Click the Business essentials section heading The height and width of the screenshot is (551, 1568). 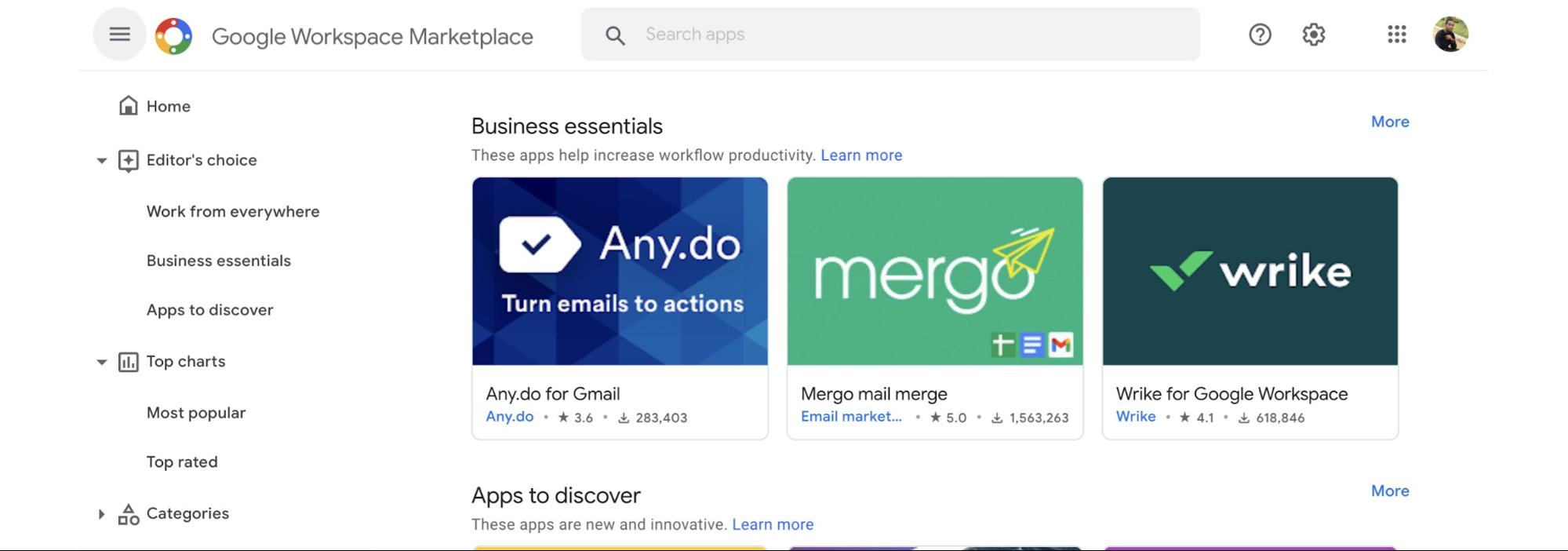pos(567,126)
